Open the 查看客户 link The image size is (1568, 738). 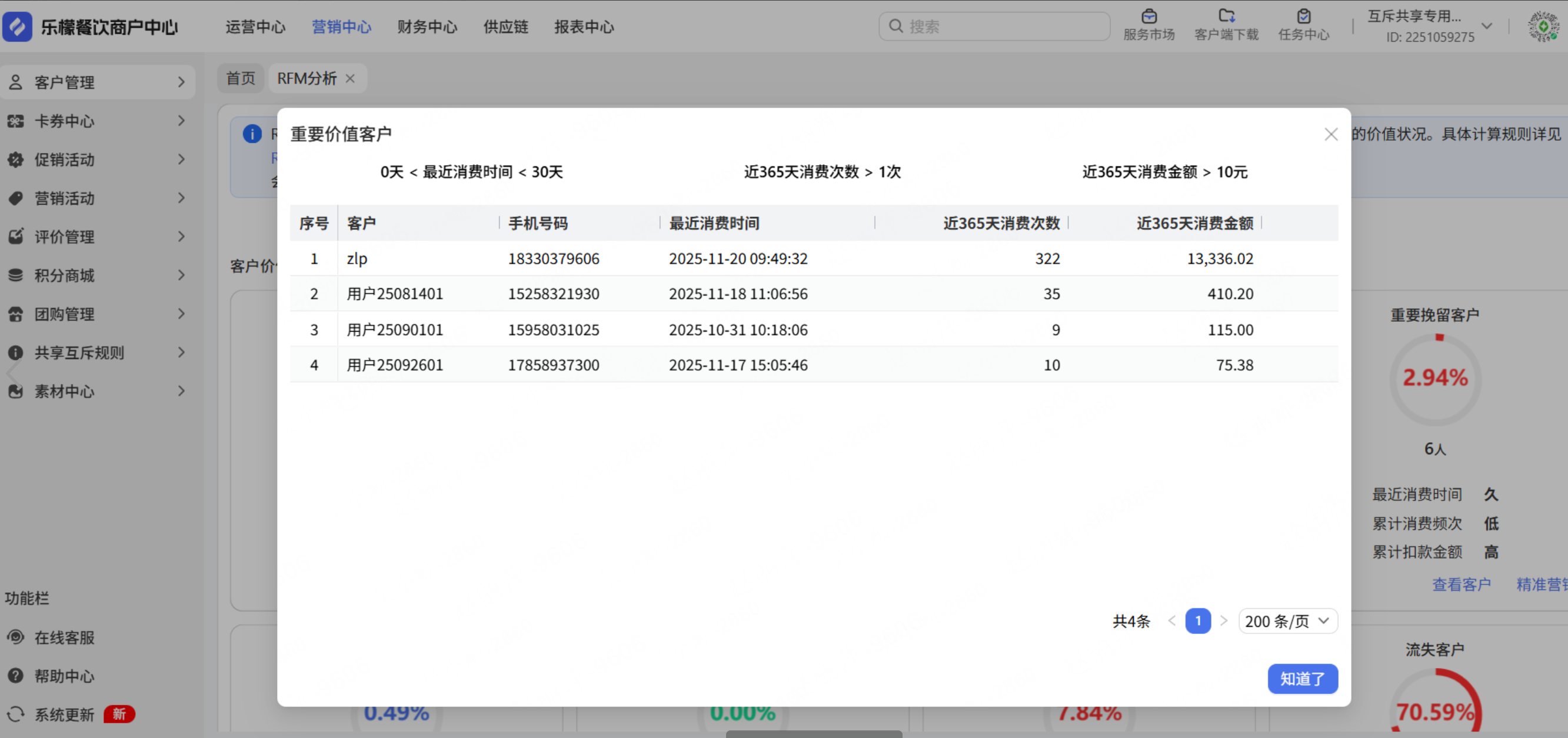point(1461,584)
